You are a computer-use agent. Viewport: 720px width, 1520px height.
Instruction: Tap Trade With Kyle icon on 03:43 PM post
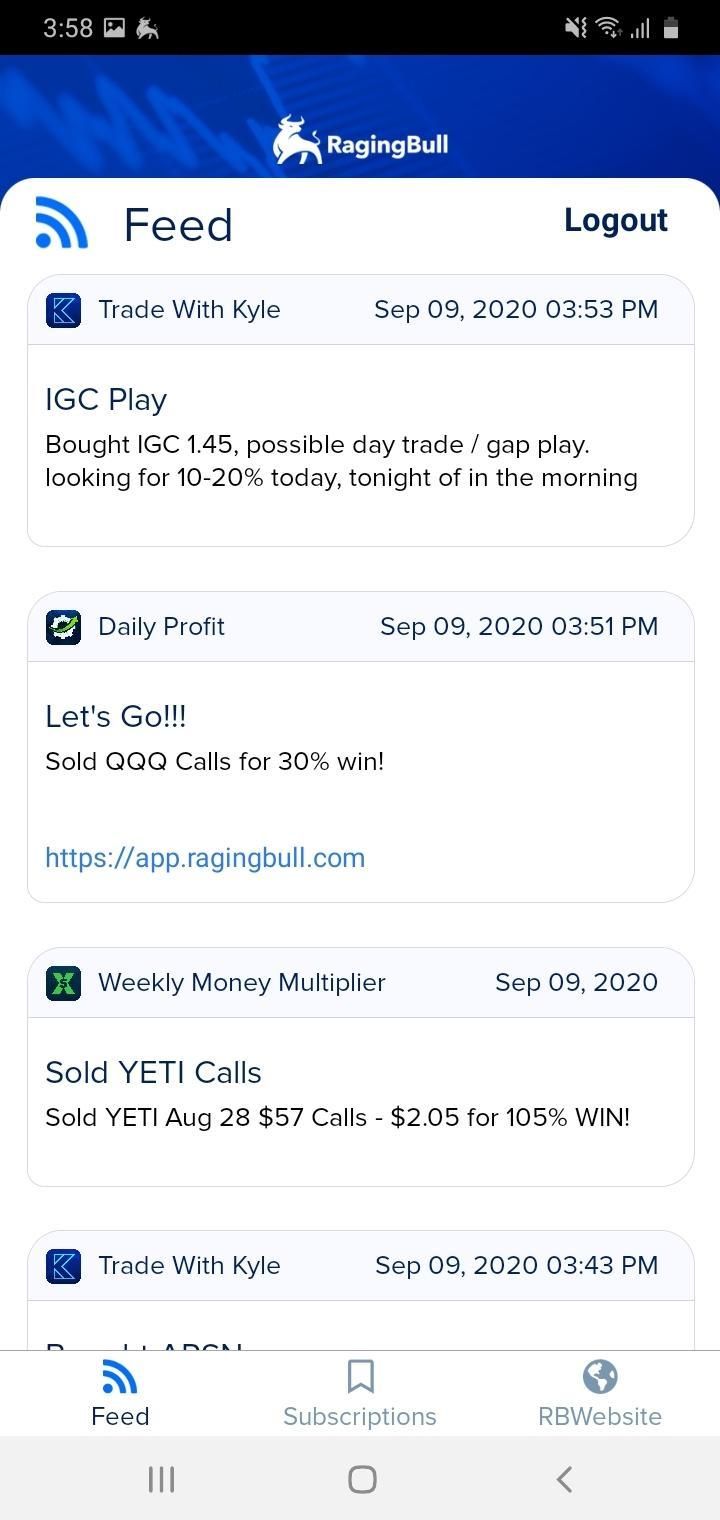click(x=63, y=1266)
